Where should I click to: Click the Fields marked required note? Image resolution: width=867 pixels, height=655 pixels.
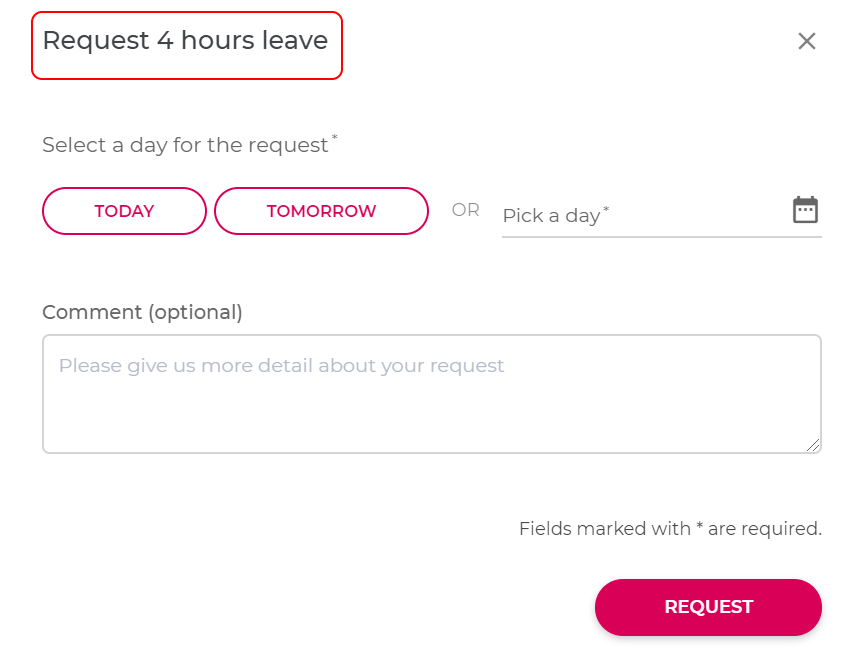670,529
